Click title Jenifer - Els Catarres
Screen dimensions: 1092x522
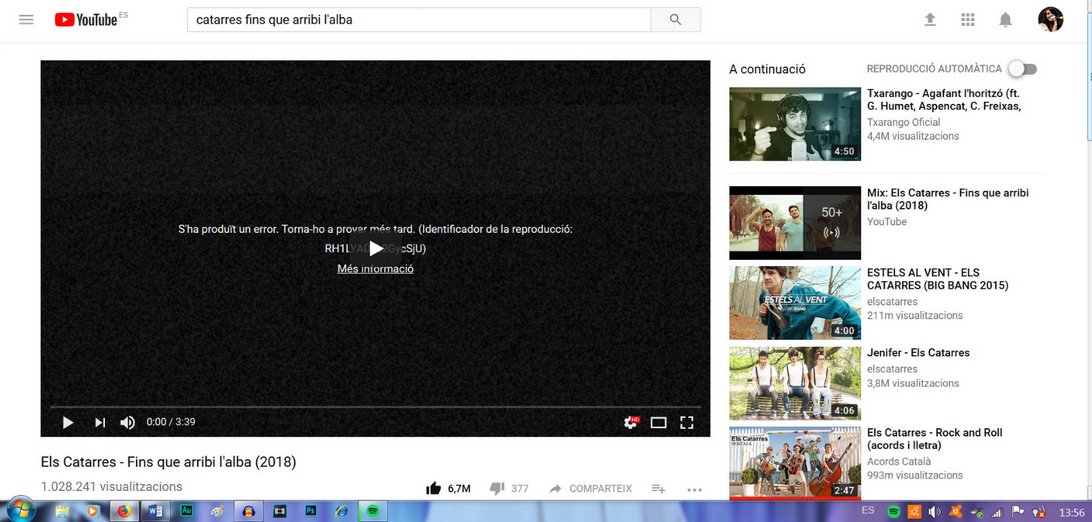point(919,352)
